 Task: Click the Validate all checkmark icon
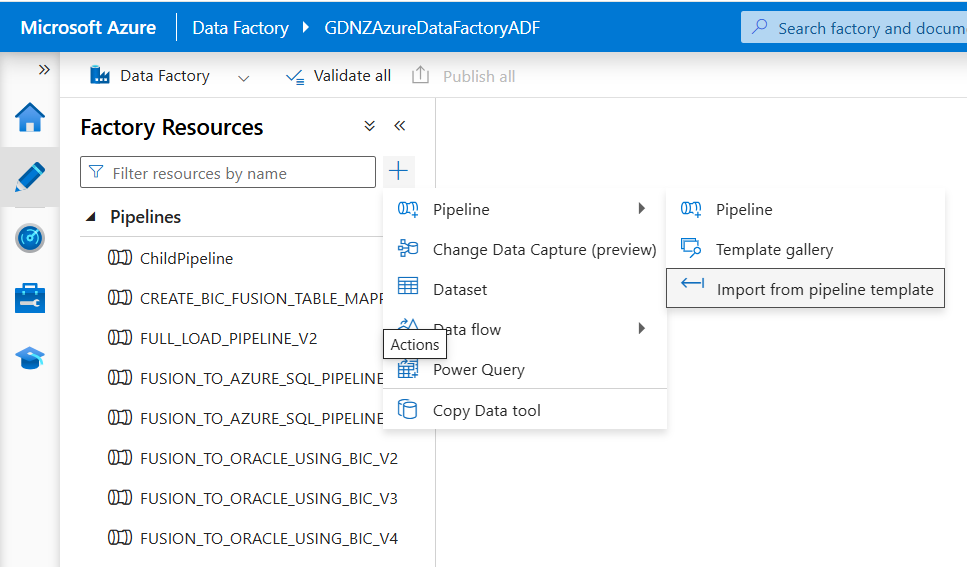pyautogui.click(x=295, y=77)
